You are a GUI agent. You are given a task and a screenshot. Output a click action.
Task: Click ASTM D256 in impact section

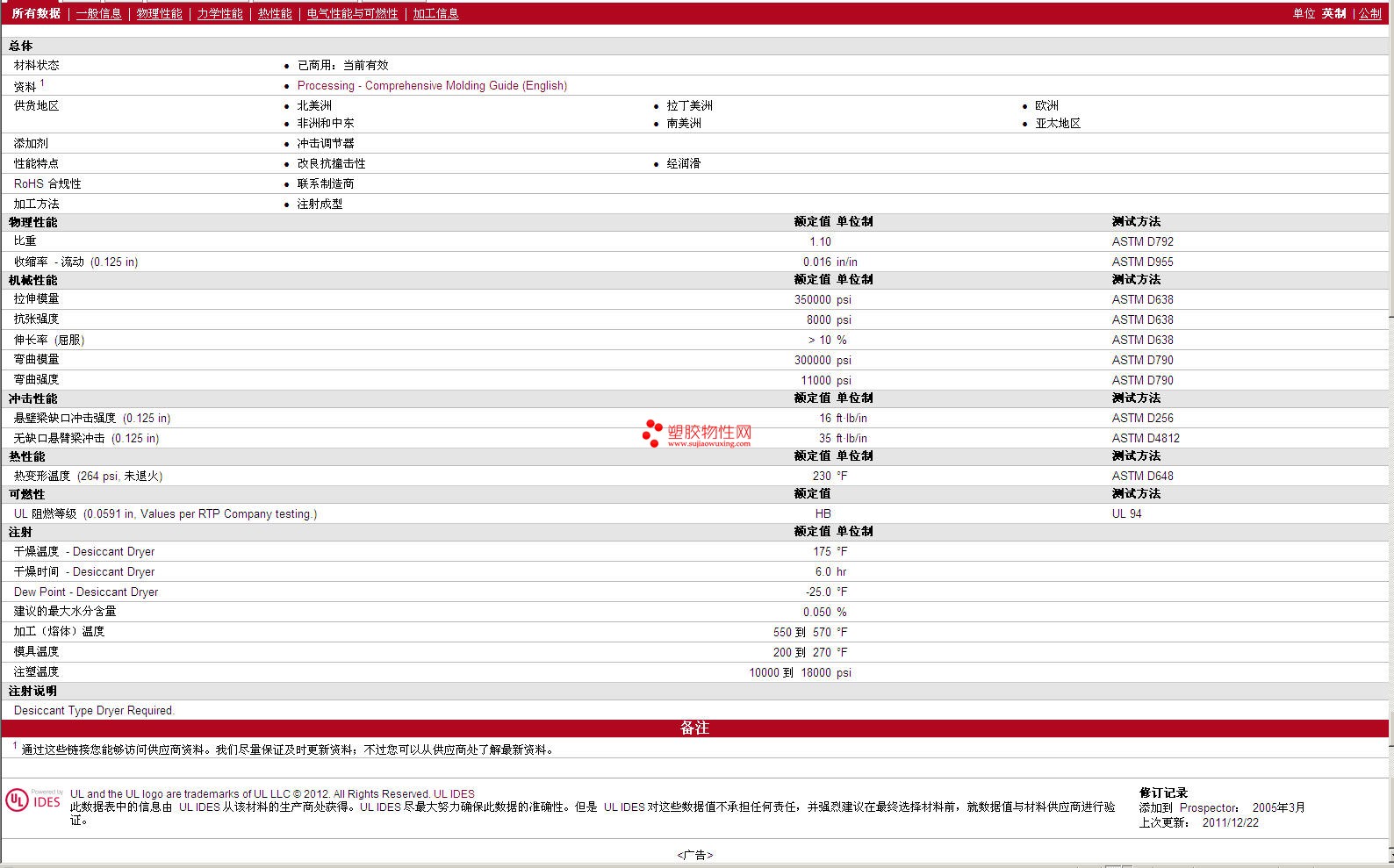click(x=1142, y=418)
